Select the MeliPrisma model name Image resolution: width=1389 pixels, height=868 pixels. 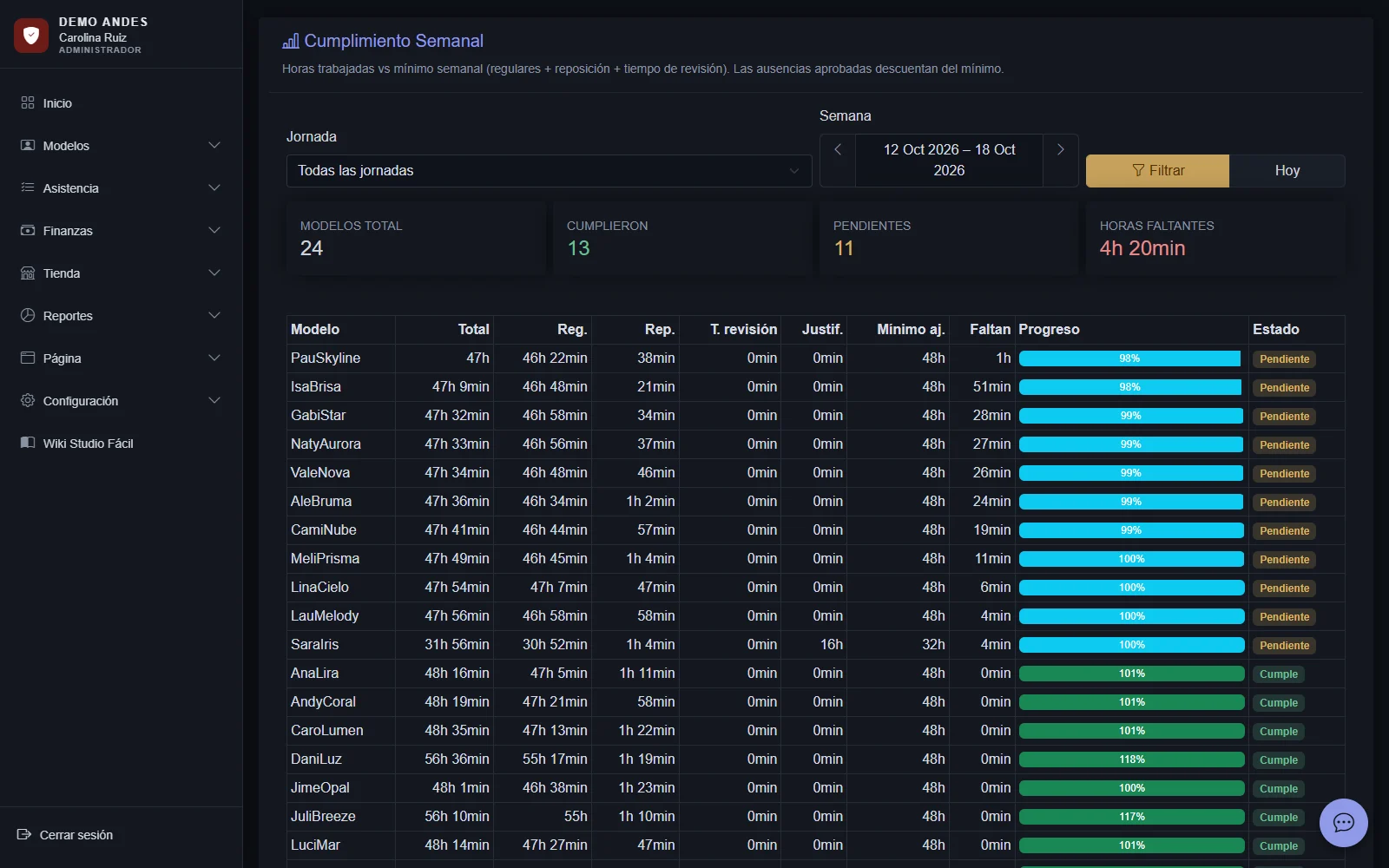point(325,558)
